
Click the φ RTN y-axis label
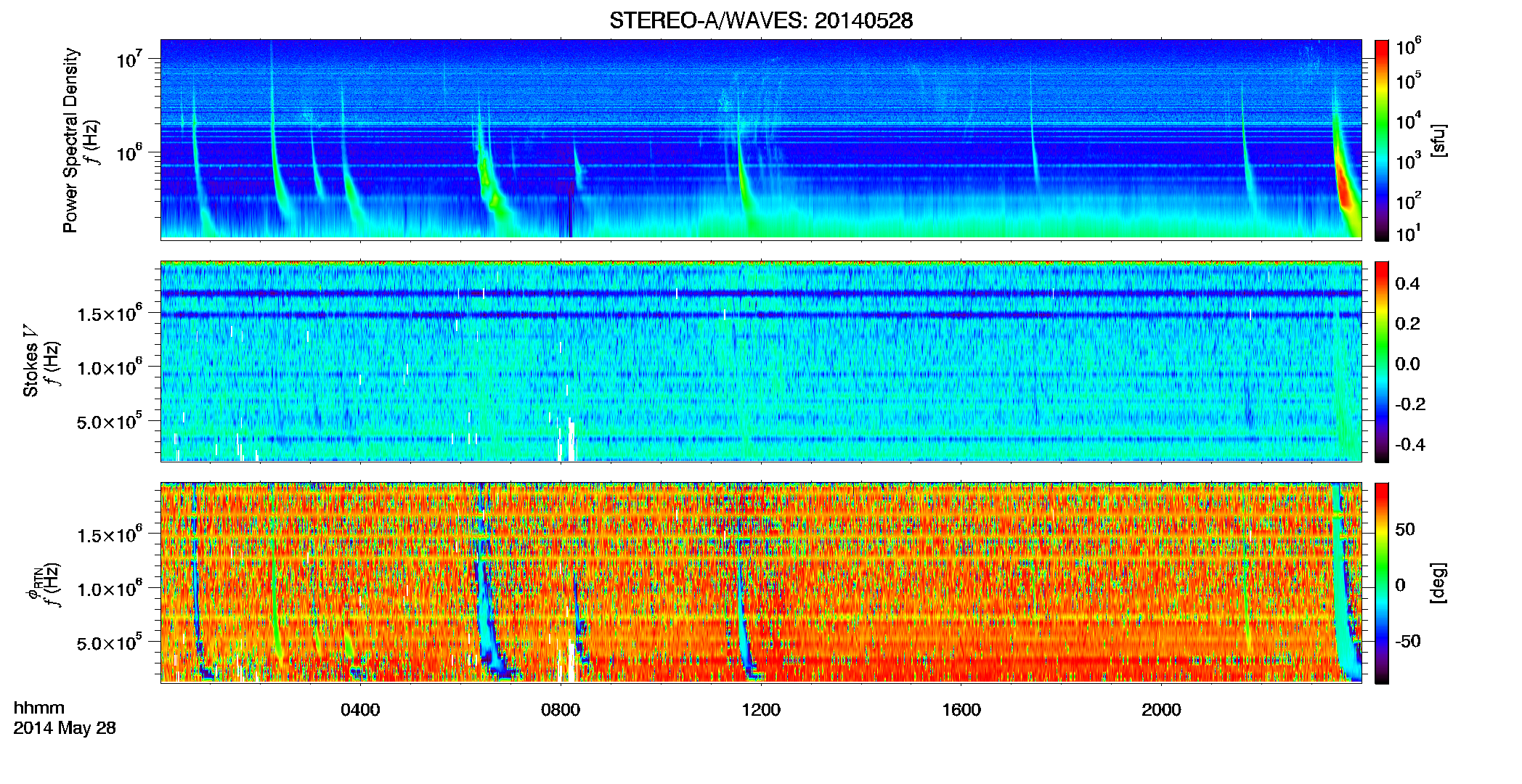point(33,584)
